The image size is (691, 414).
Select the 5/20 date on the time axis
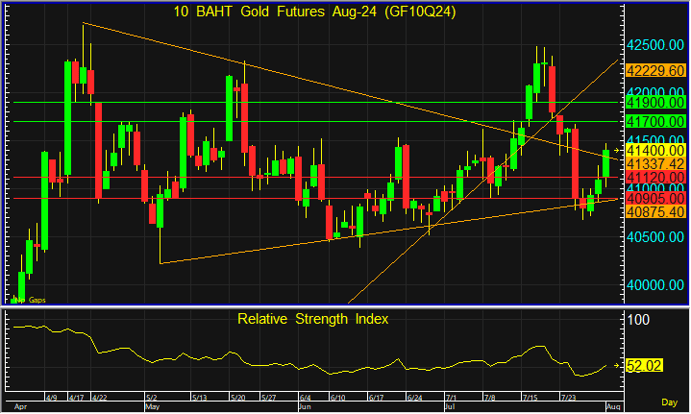pos(239,397)
